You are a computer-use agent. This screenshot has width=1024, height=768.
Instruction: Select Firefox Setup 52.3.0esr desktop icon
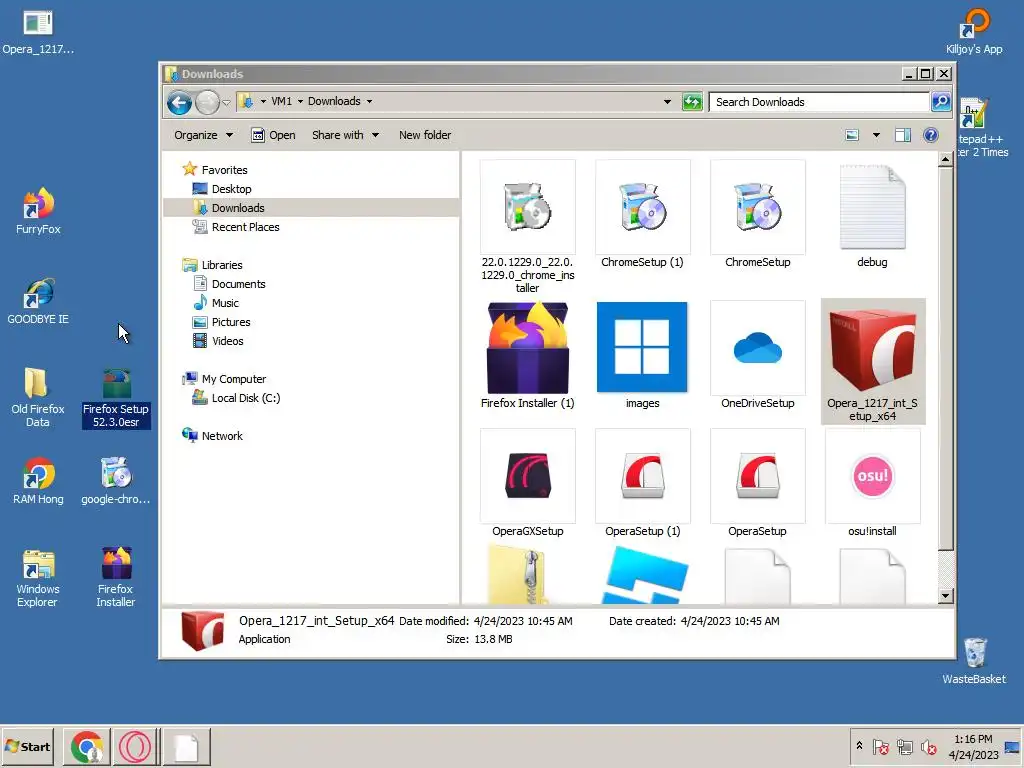tap(116, 398)
